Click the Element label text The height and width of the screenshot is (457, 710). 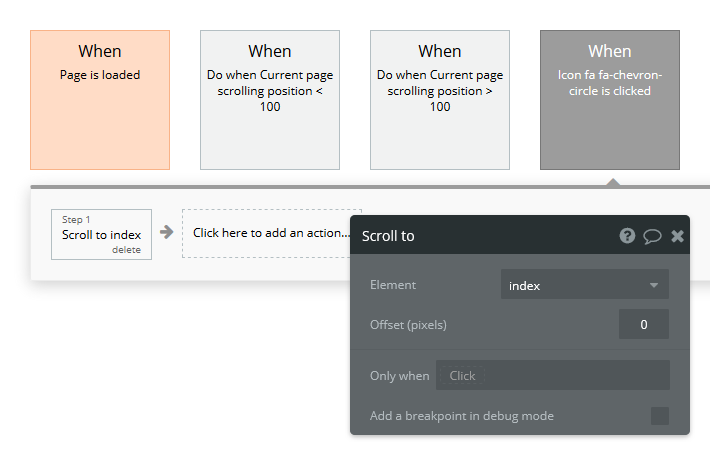coord(393,285)
